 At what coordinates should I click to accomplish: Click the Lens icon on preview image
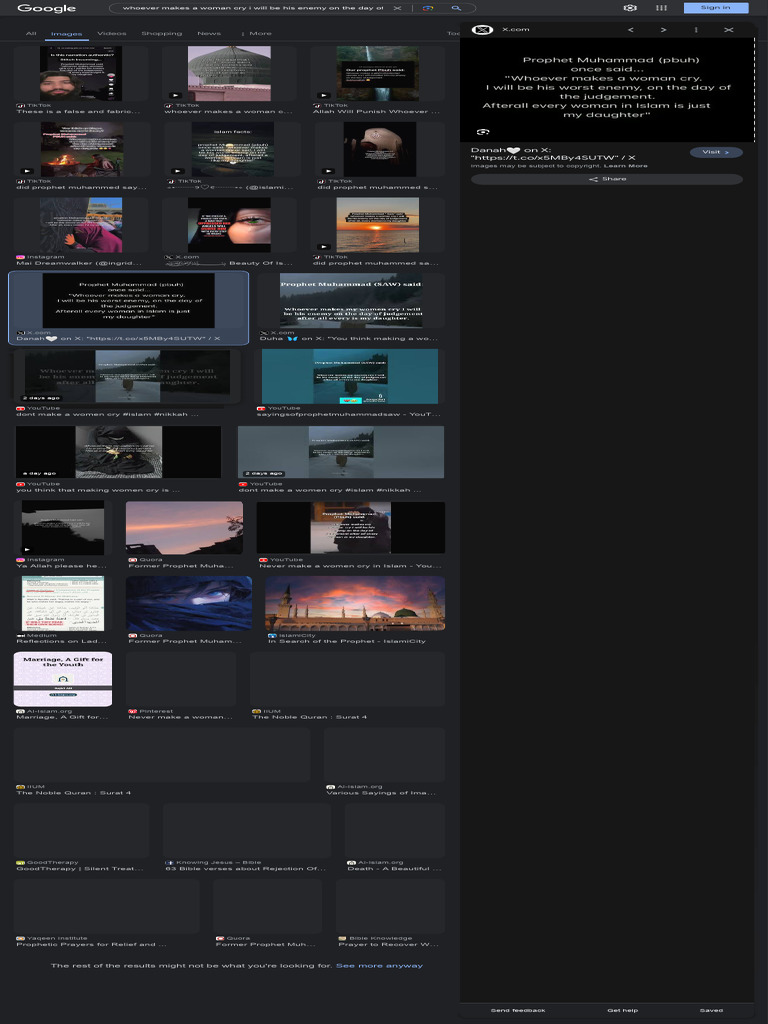point(483,132)
